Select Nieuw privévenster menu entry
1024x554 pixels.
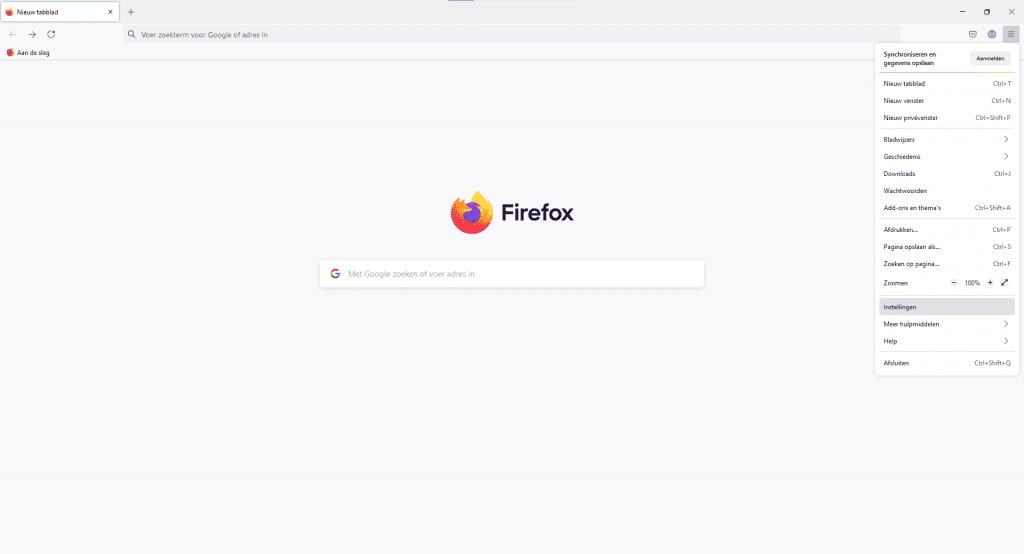pos(946,118)
